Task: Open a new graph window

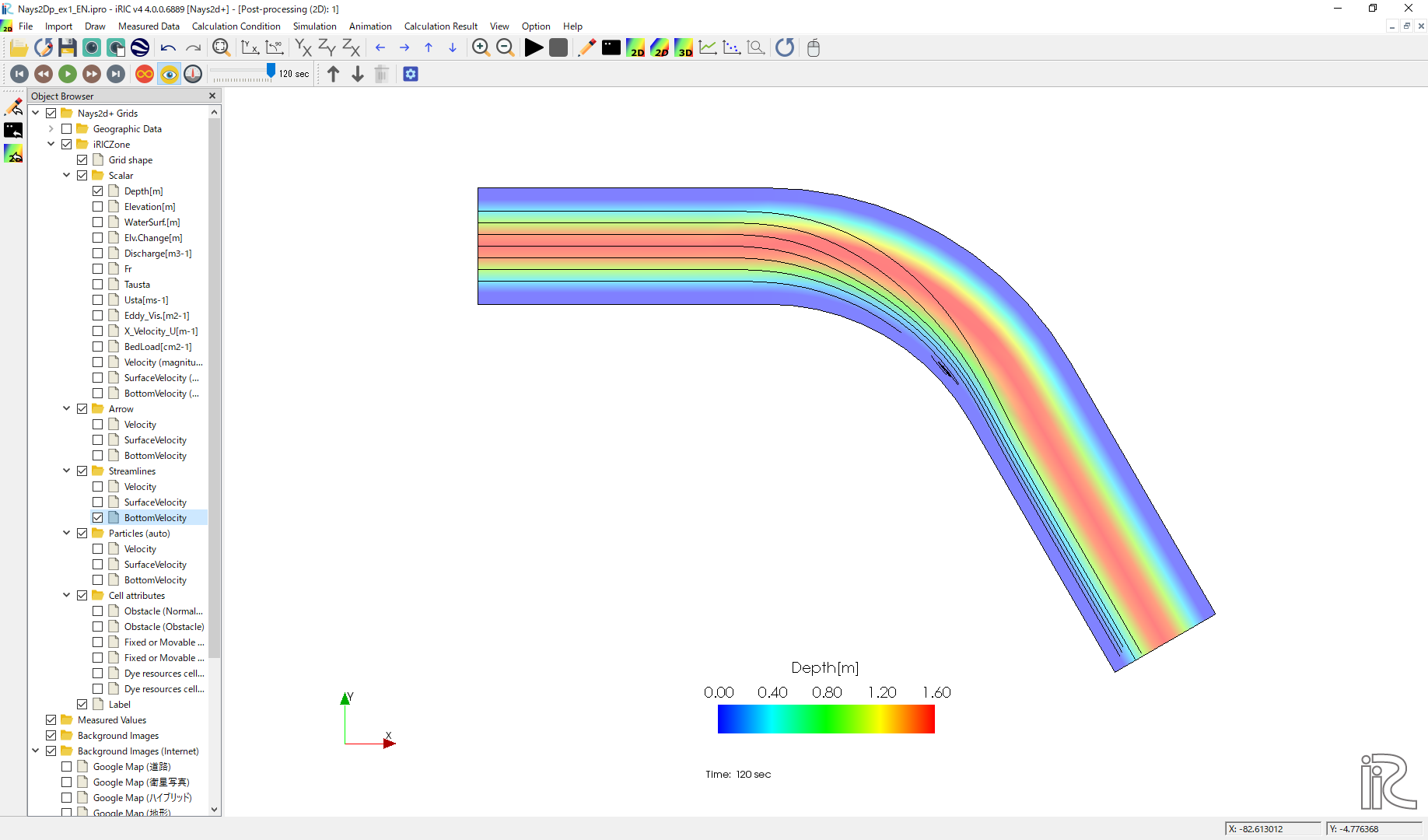Action: tap(708, 47)
